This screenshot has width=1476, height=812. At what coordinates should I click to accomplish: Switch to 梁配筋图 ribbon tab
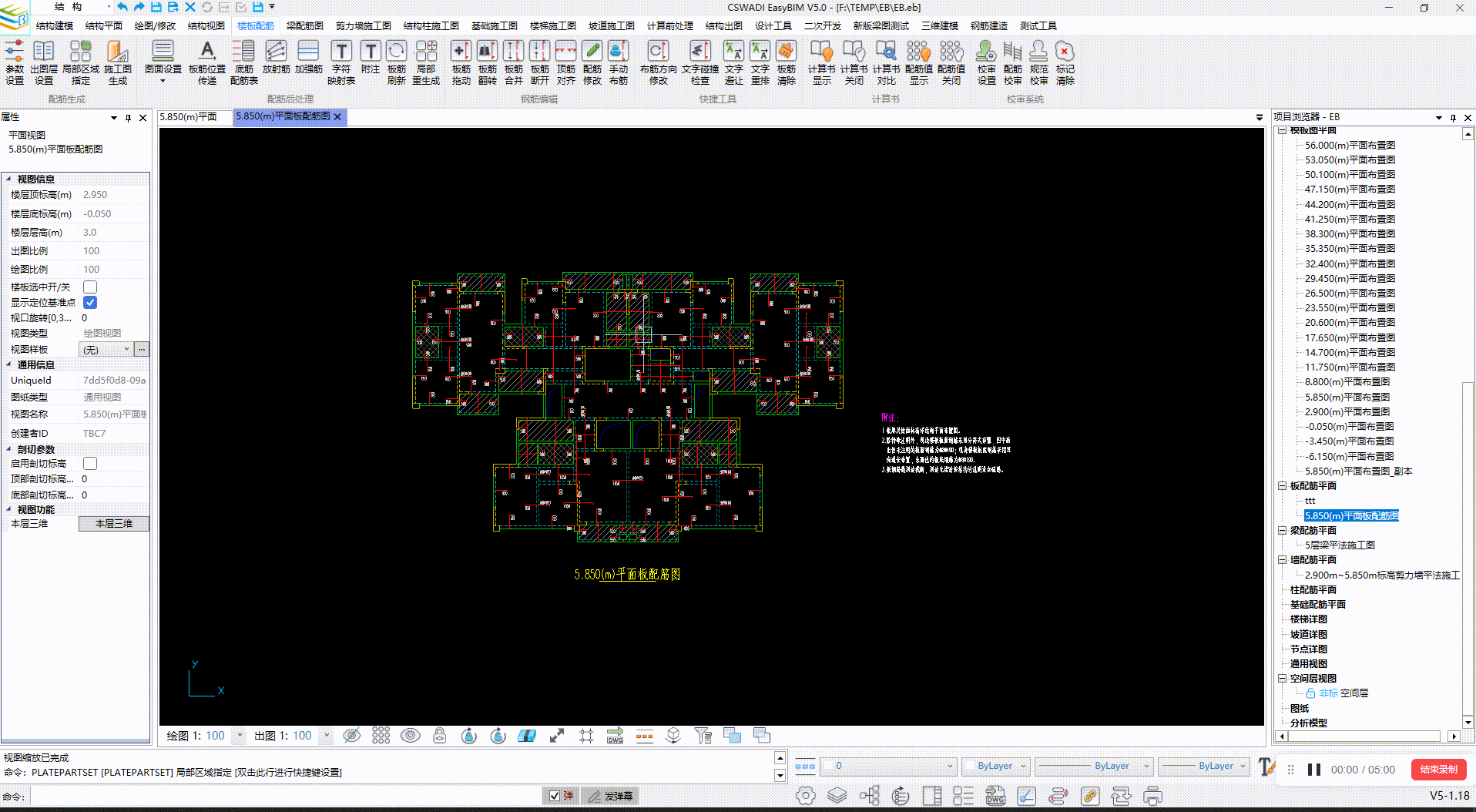(x=305, y=26)
